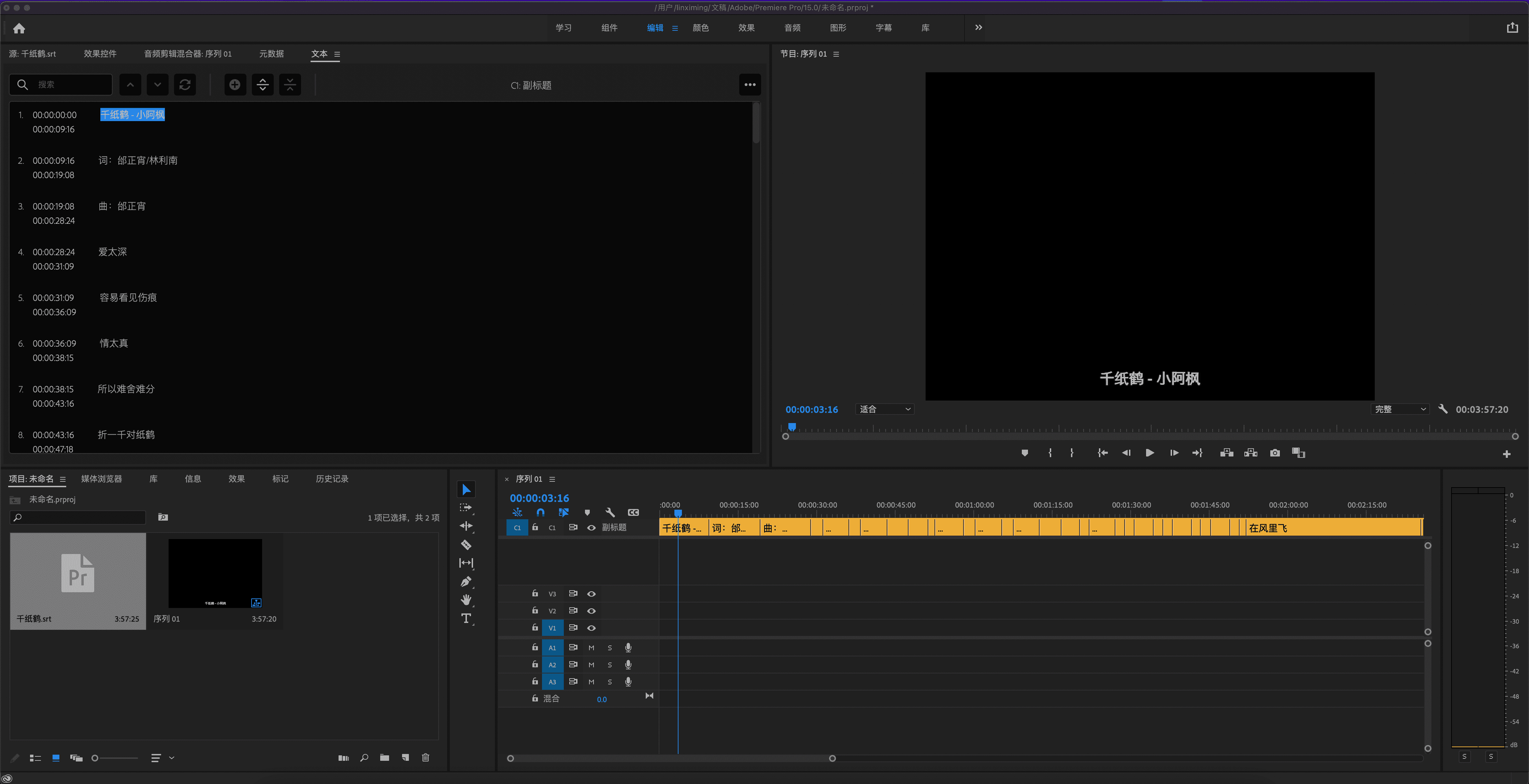This screenshot has width=1529, height=784.
Task: Open the 颜色 workspace
Action: point(700,28)
